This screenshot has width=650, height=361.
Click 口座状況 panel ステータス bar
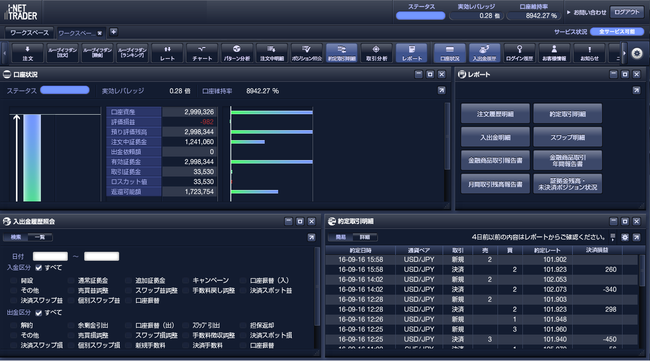coord(65,90)
